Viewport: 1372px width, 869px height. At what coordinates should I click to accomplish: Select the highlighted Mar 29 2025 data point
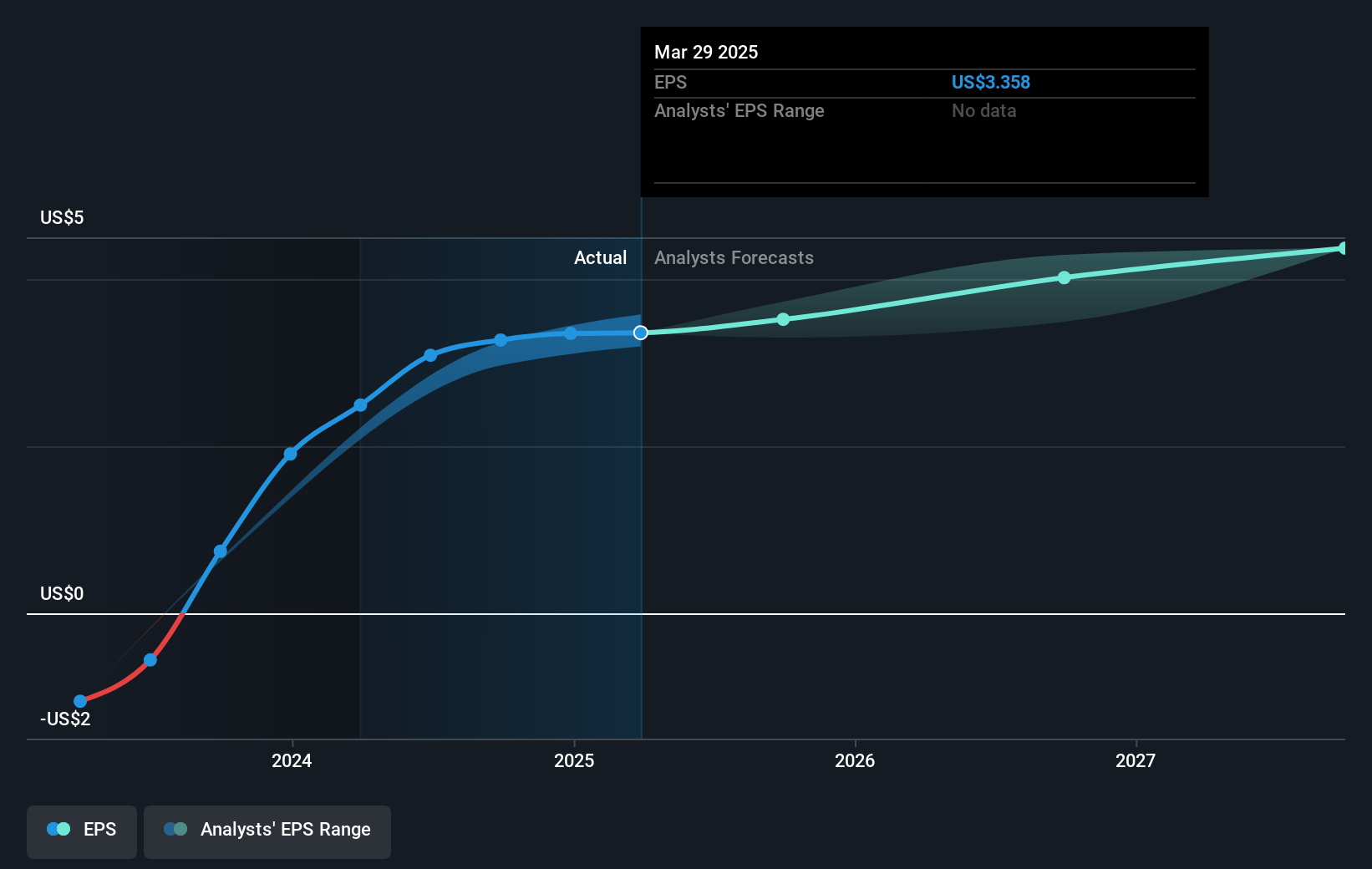[641, 333]
